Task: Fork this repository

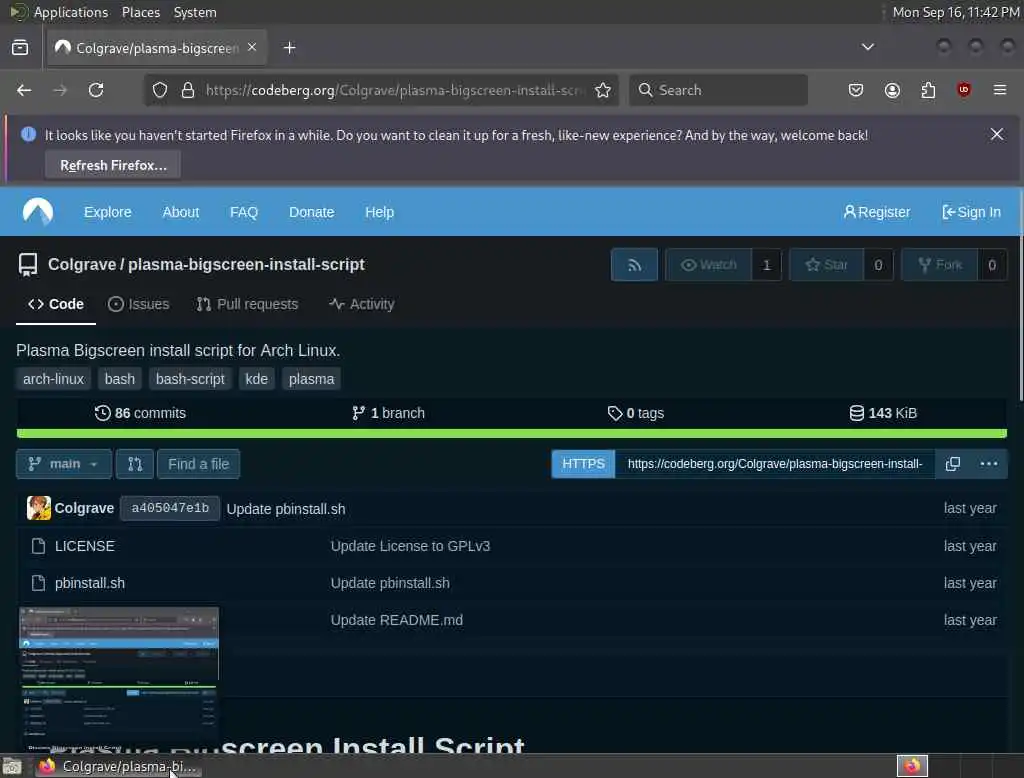Action: (940, 265)
